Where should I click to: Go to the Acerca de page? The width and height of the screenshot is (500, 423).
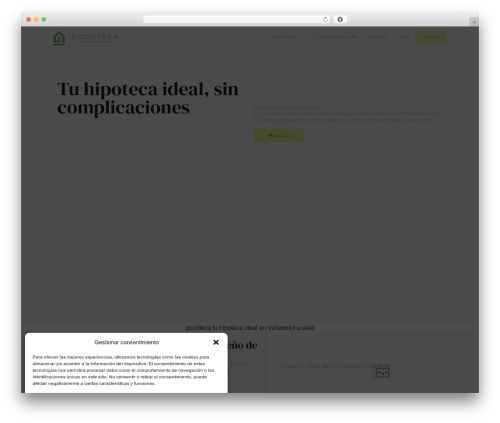pyautogui.click(x=377, y=37)
